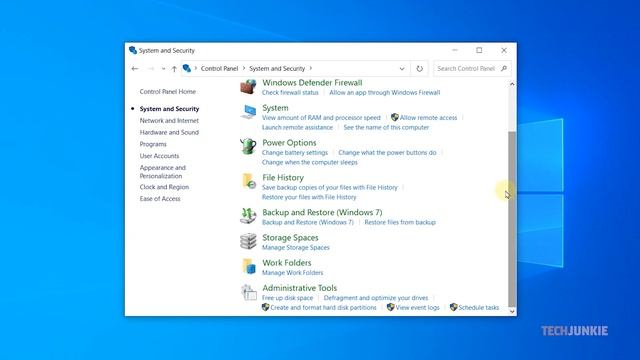Click Create and format hard disk partitions
The width and height of the screenshot is (640, 360).
tap(323, 308)
